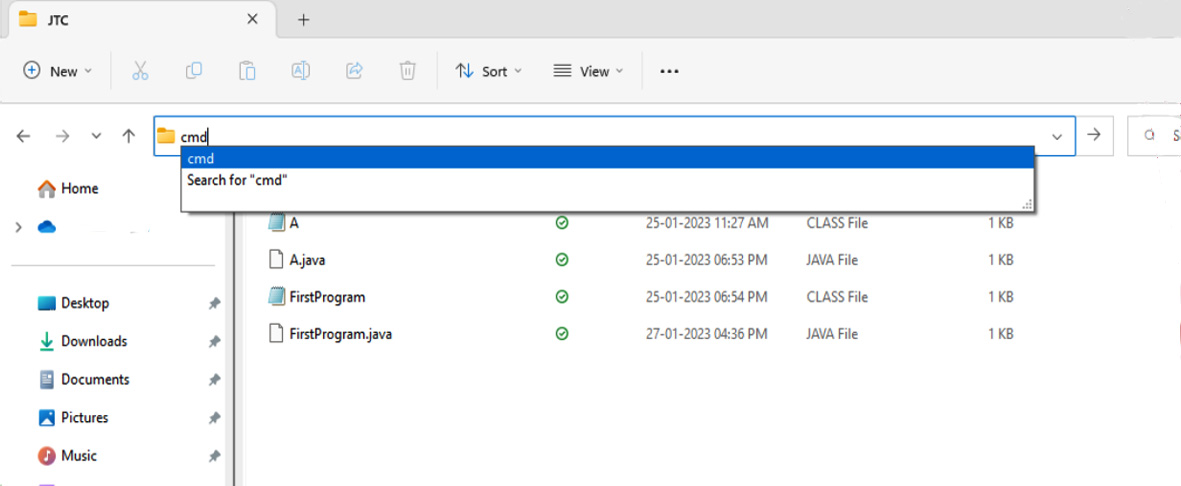
Task: Open the View layout dropdown
Action: [588, 71]
